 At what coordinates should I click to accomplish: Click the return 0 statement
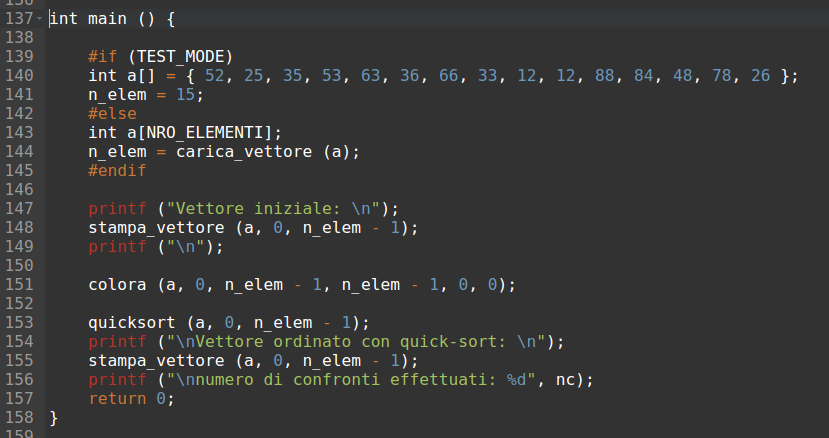point(131,399)
